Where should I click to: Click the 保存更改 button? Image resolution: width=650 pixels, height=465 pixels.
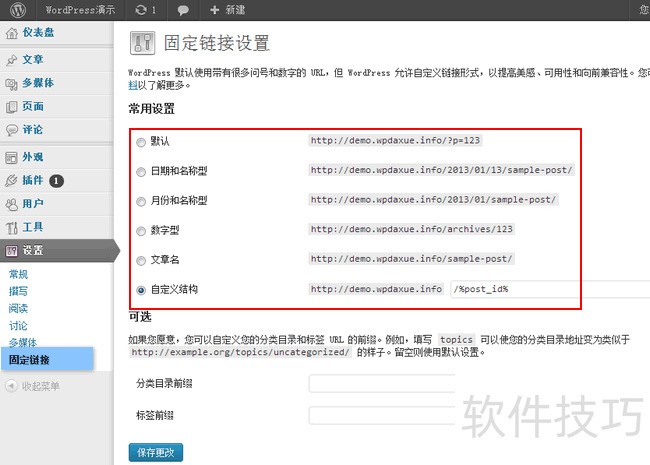pos(155,452)
